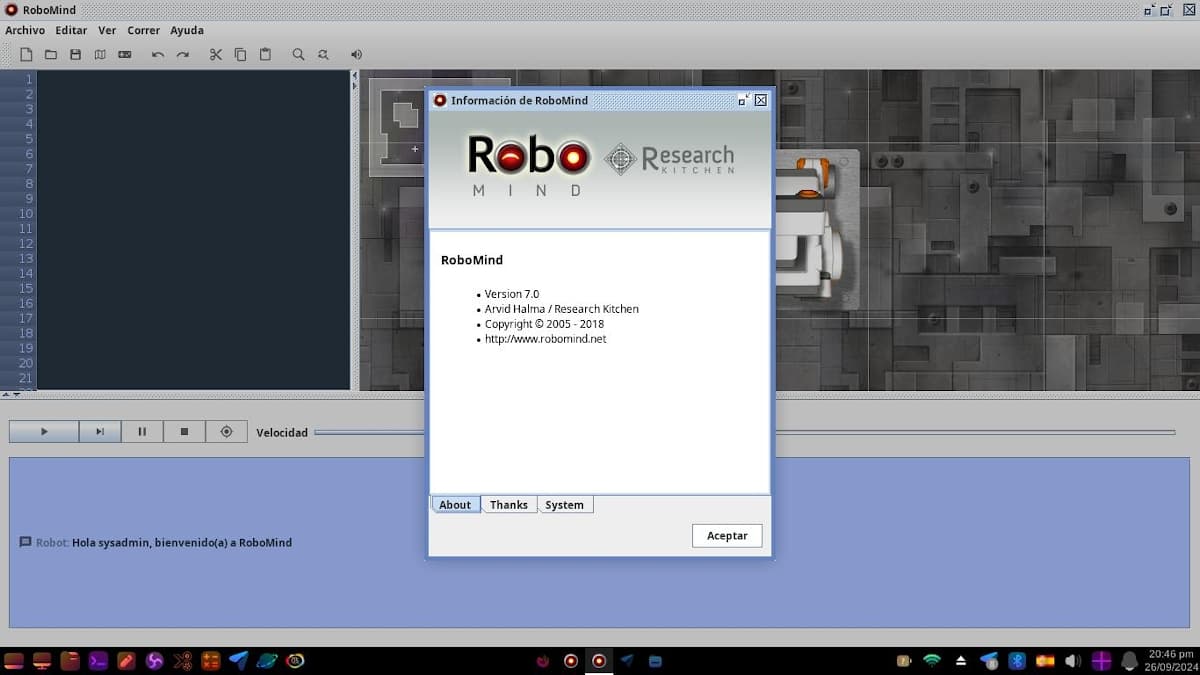
Task: Switch to the Thanks tab
Action: point(508,505)
